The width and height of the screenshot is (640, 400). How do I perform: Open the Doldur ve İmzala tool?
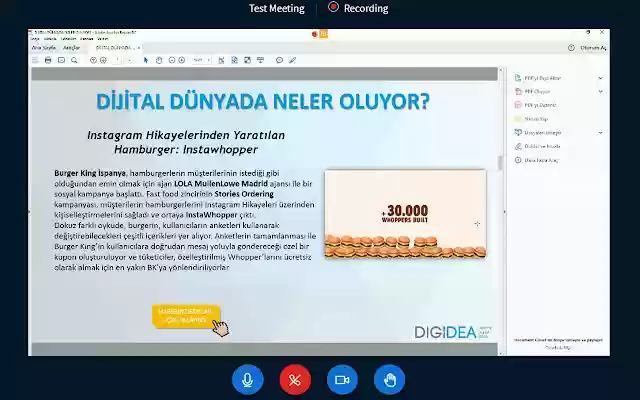538,146
